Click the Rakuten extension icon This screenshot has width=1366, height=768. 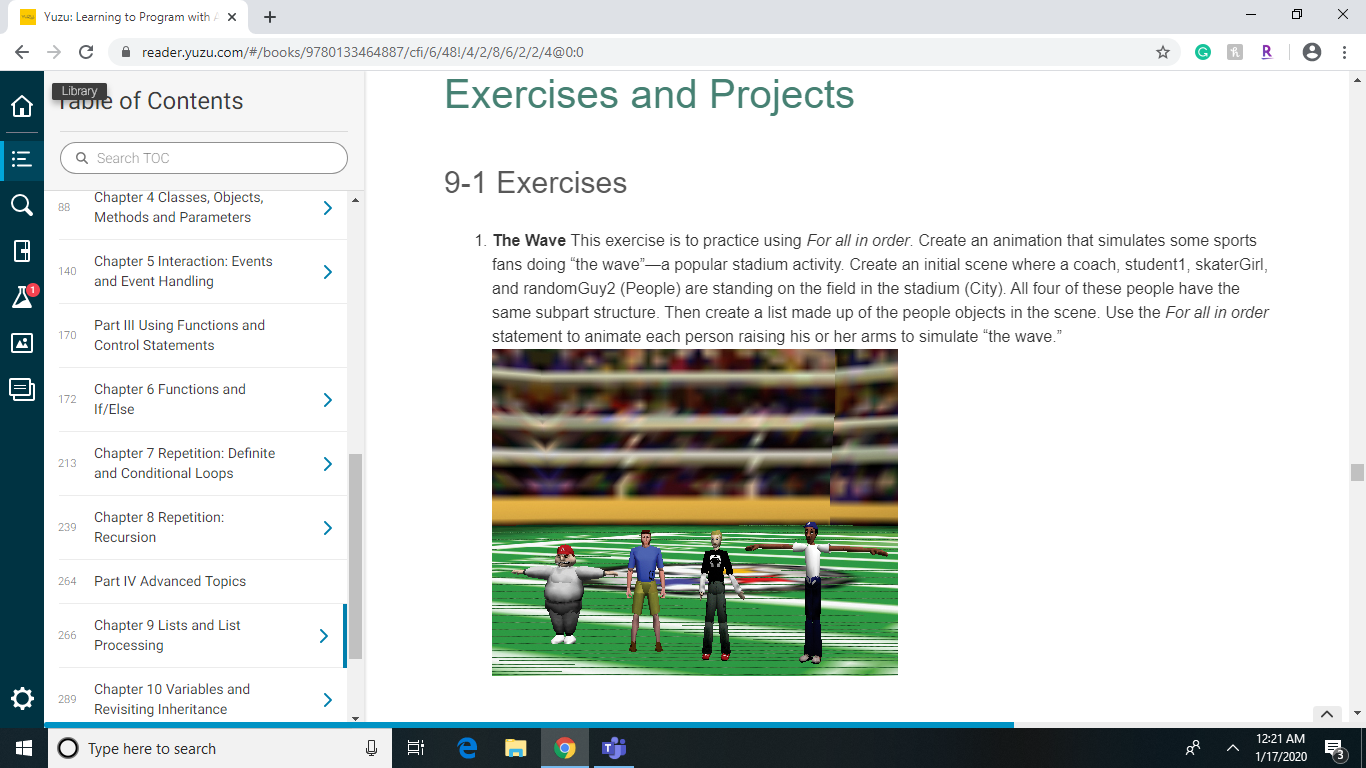pyautogui.click(x=1266, y=50)
